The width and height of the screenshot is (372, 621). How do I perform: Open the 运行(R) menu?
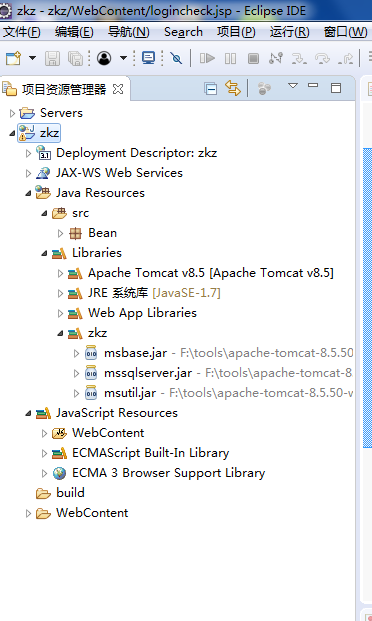[x=290, y=32]
